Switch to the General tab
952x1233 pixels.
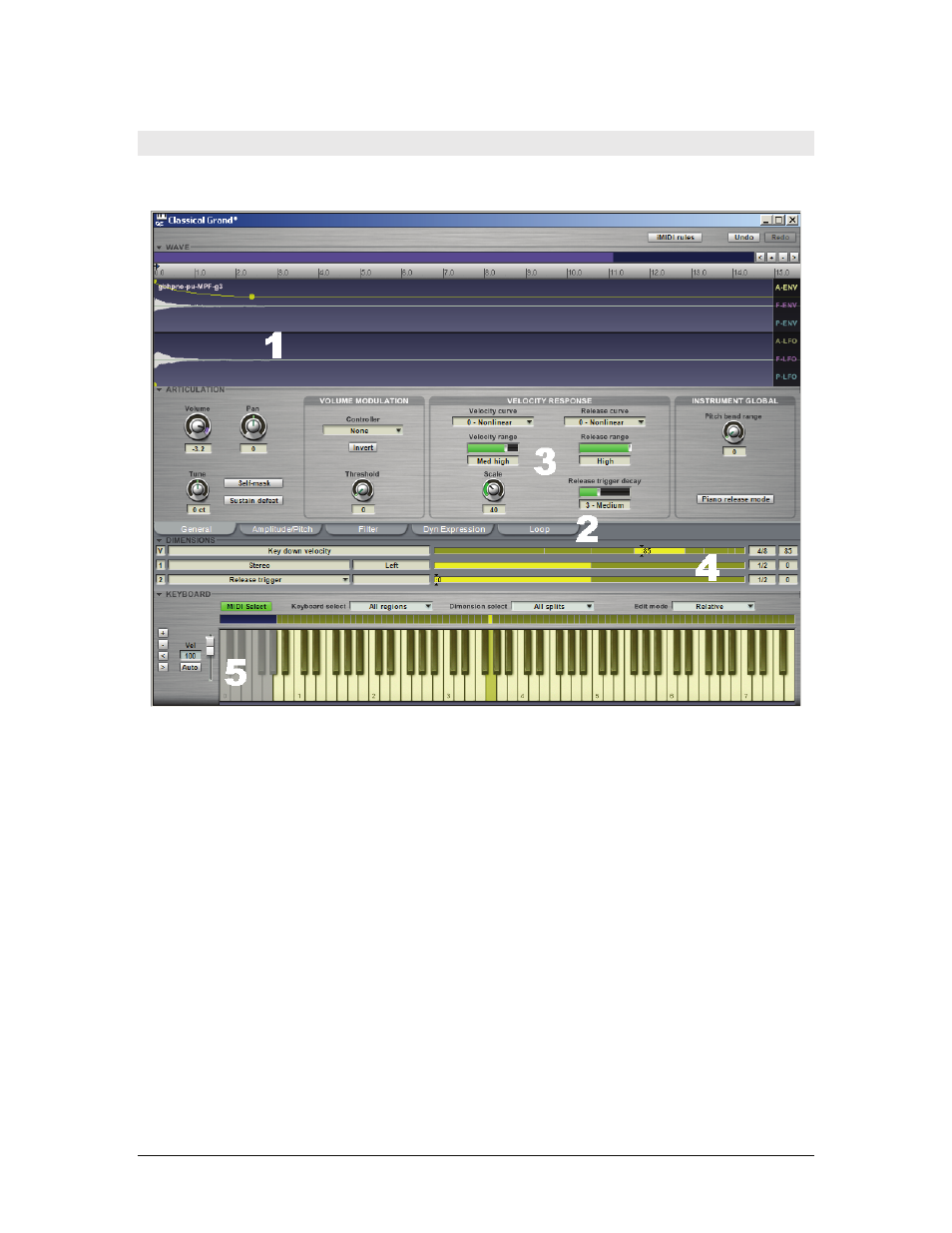click(x=196, y=529)
